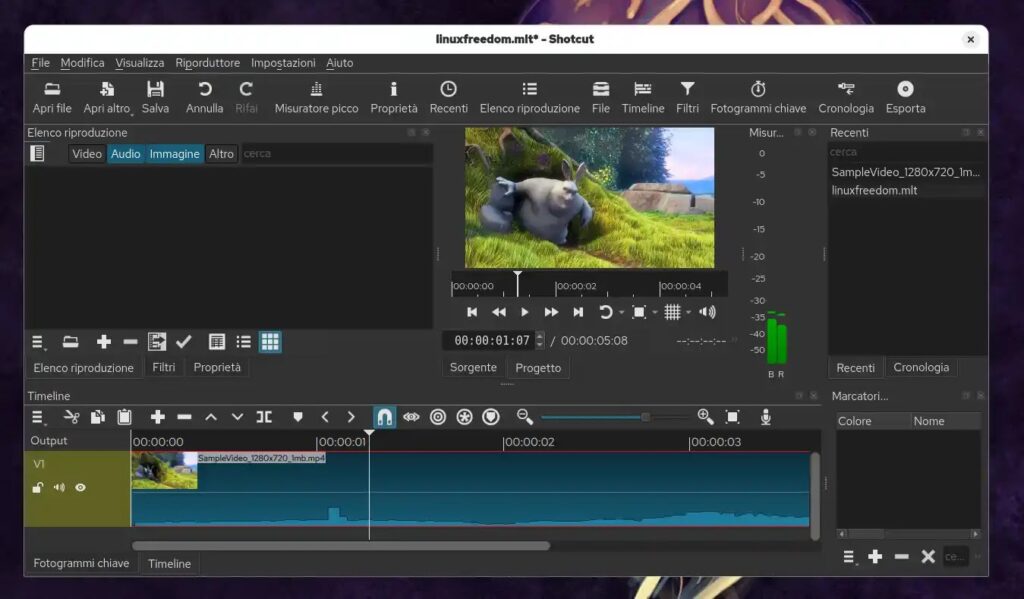This screenshot has height=599, width=1024.
Task: Click the timecode 00:00:01:07 stepper arrows
Action: pyautogui.click(x=539, y=340)
